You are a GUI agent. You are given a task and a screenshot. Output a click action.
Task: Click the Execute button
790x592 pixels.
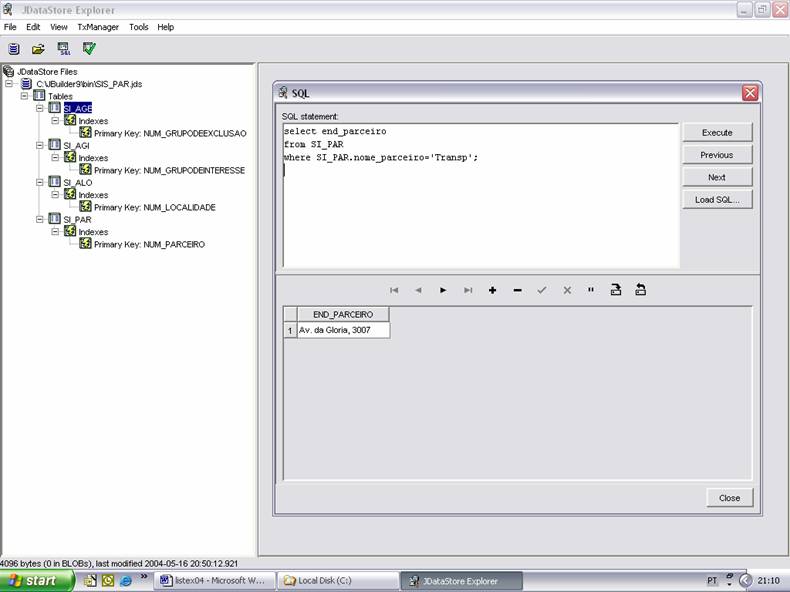tap(717, 133)
